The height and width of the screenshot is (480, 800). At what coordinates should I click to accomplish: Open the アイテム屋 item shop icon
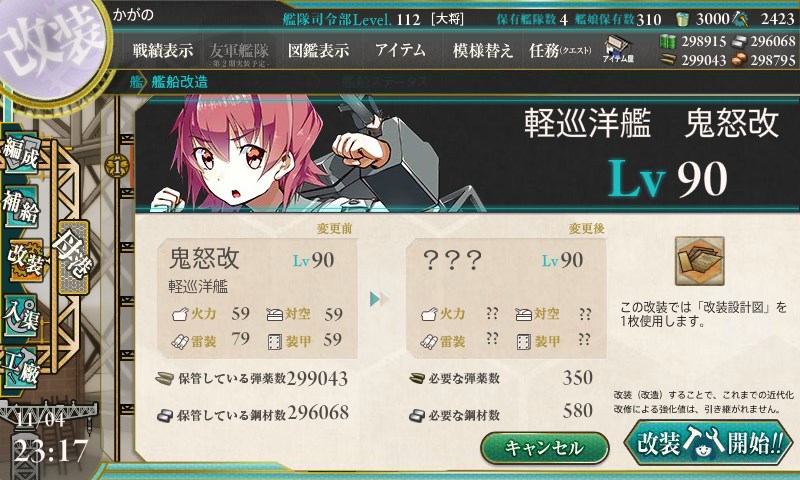coord(618,49)
